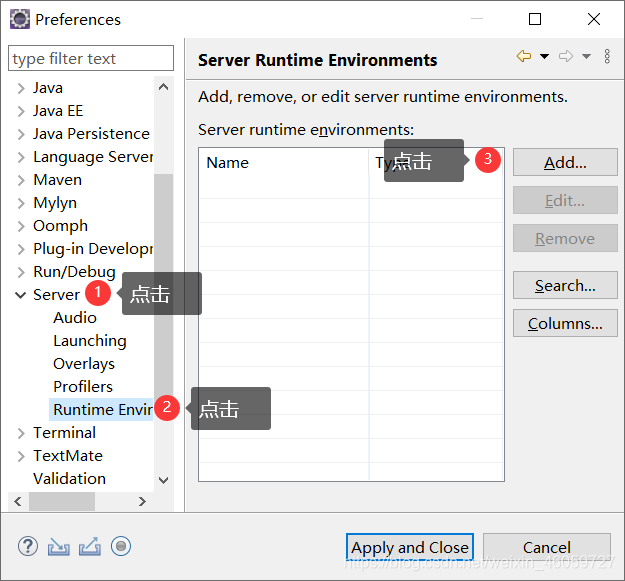Viewport: 625px width, 581px height.
Task: Expand the Java EE tree node
Action: click(x=21, y=111)
